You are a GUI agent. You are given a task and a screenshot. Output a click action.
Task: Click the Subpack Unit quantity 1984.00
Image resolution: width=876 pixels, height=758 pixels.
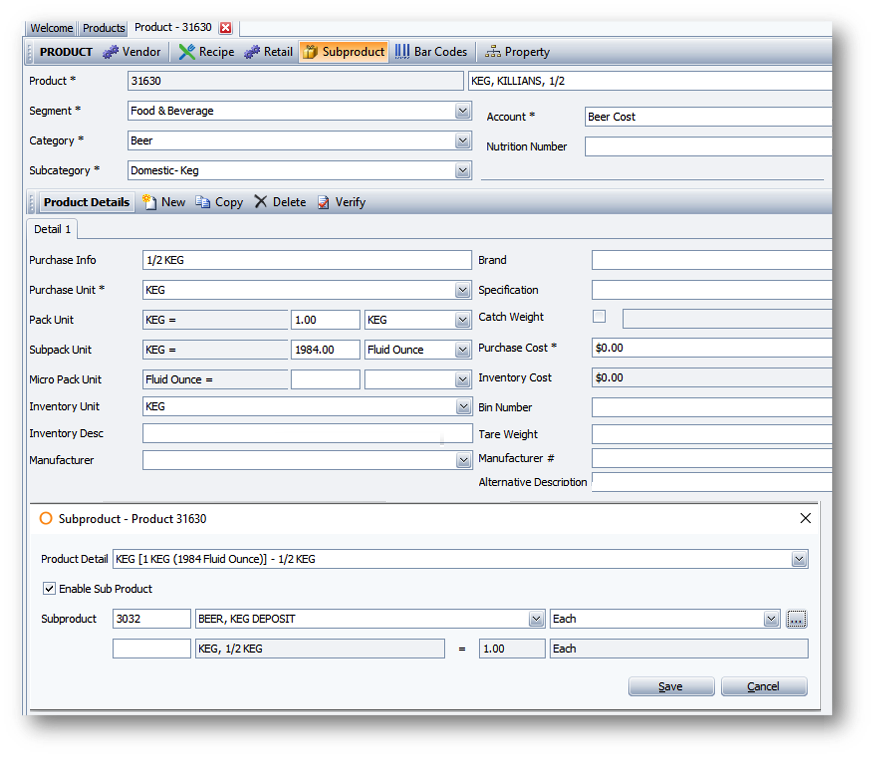tap(325, 350)
